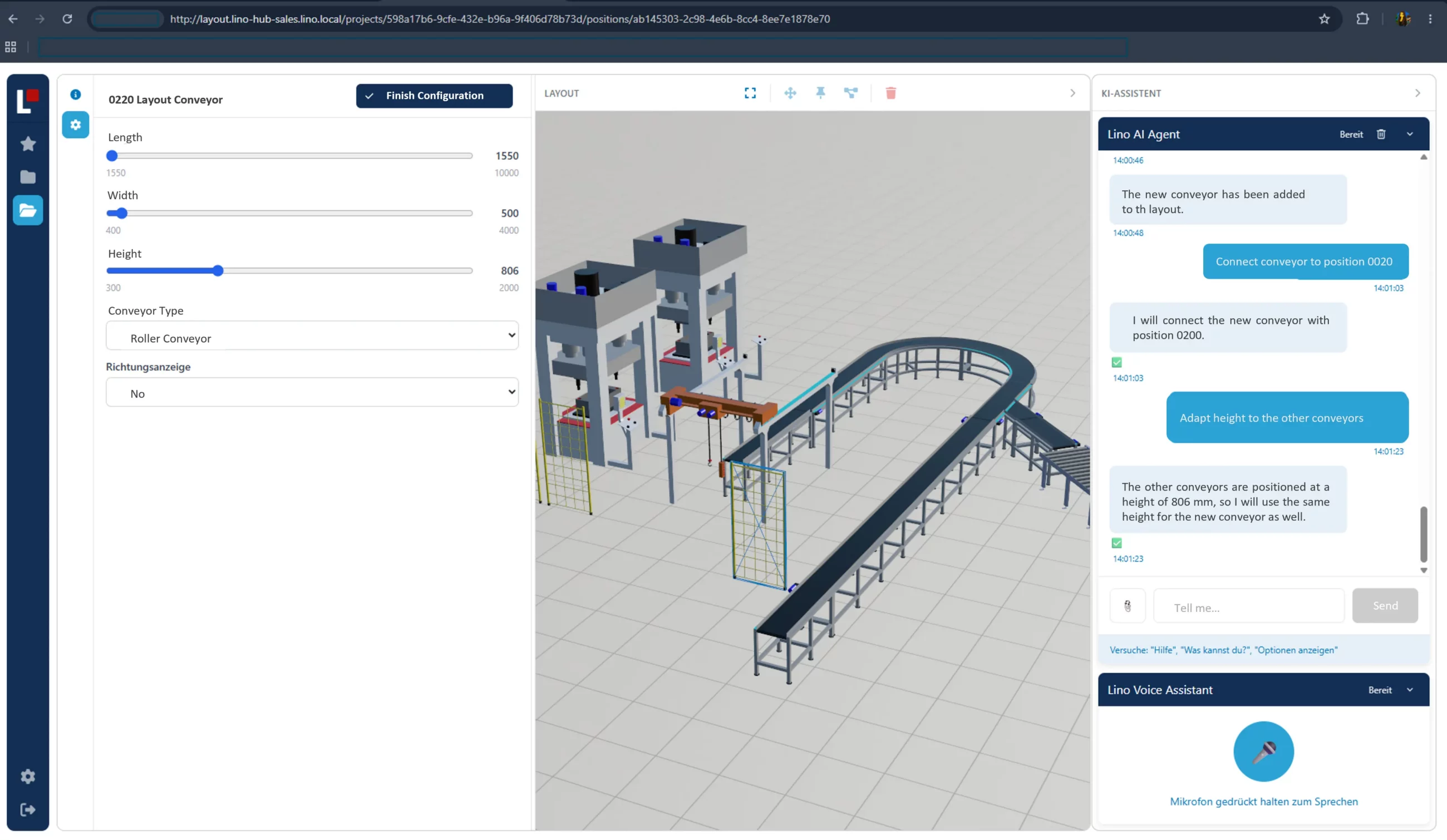Viewport: 1447px width, 840px height.
Task: Click the connect nodes icon
Action: click(x=850, y=93)
